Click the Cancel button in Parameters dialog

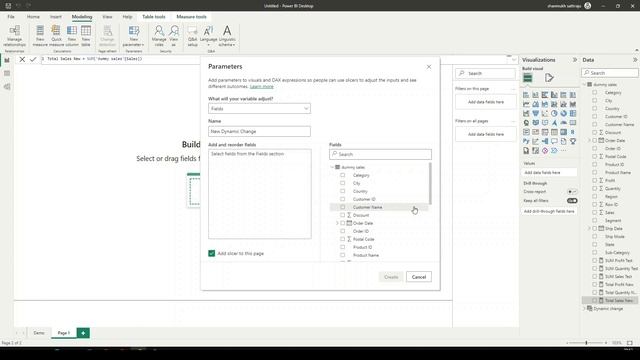pos(419,277)
